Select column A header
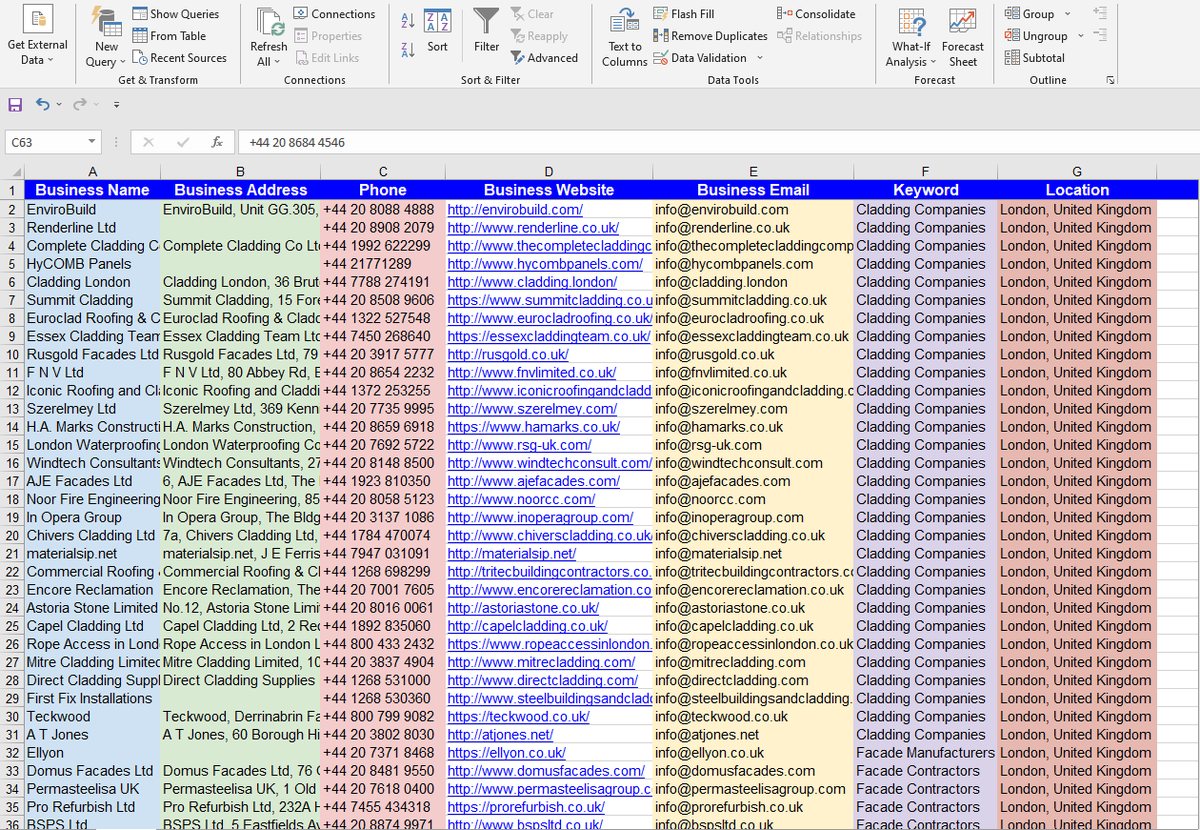 coord(92,172)
